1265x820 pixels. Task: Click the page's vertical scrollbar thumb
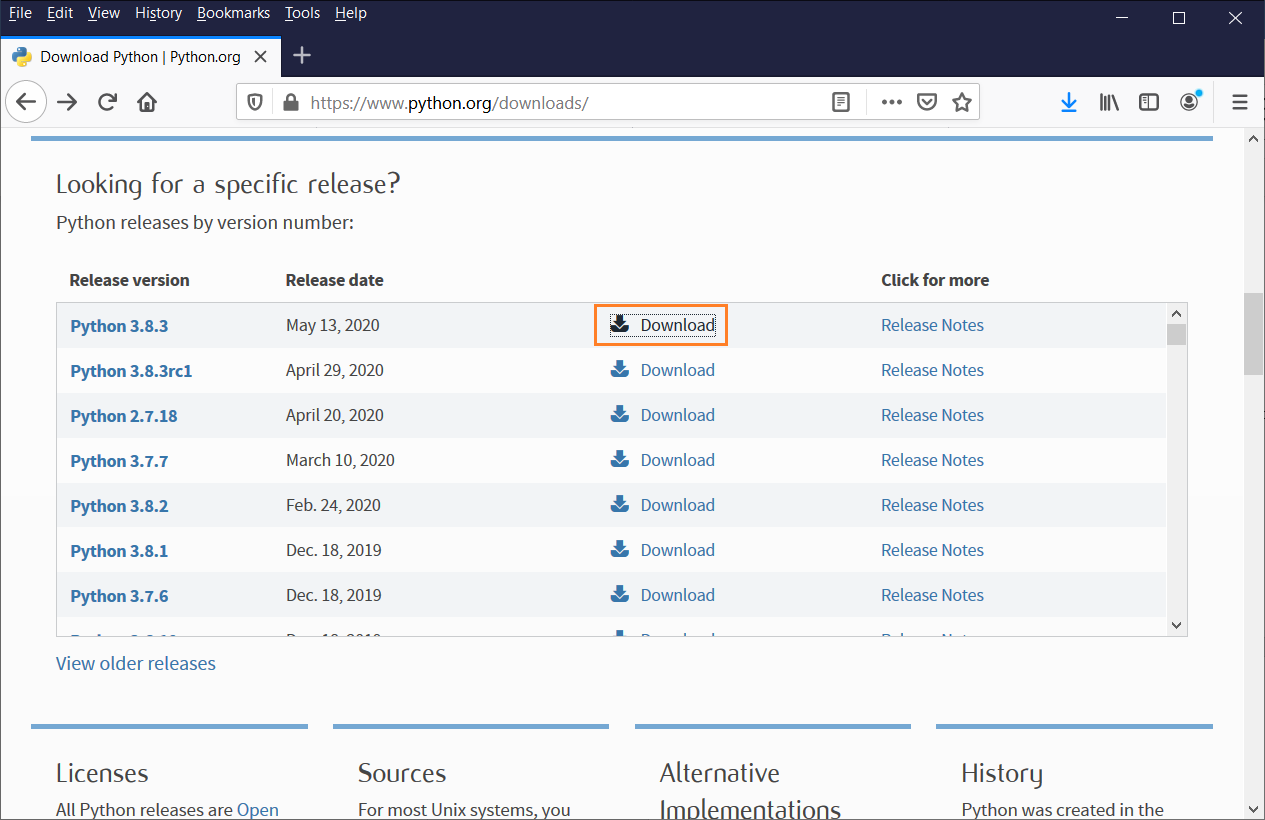(x=1254, y=334)
